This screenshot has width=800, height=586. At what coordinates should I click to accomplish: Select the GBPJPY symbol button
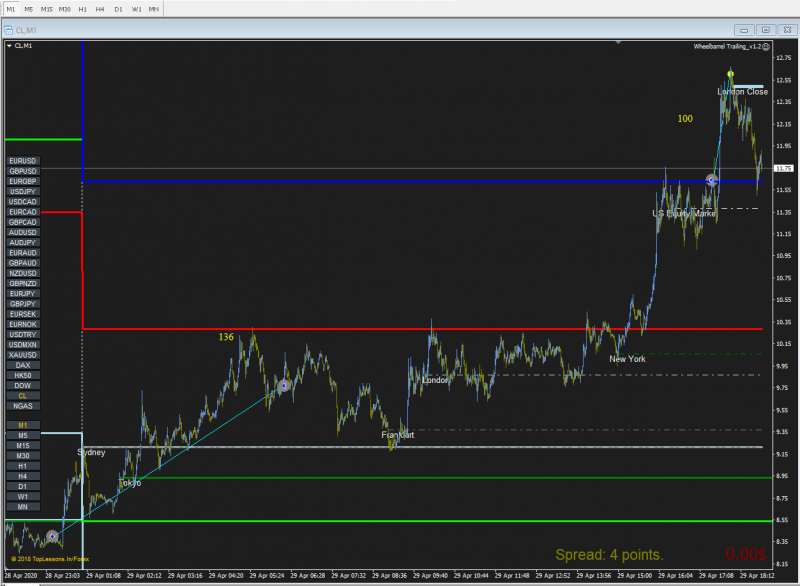coord(23,304)
